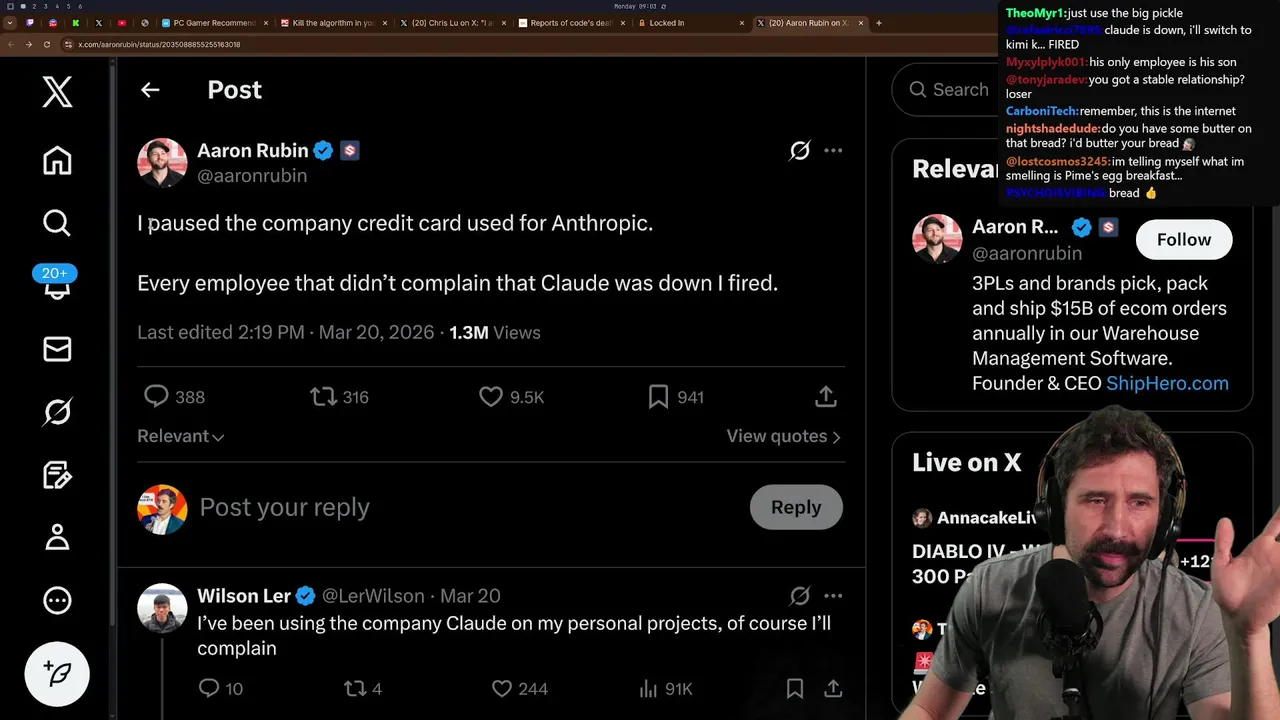Like the post with 9.5K likes
The width and height of the screenshot is (1280, 720).
pos(490,397)
